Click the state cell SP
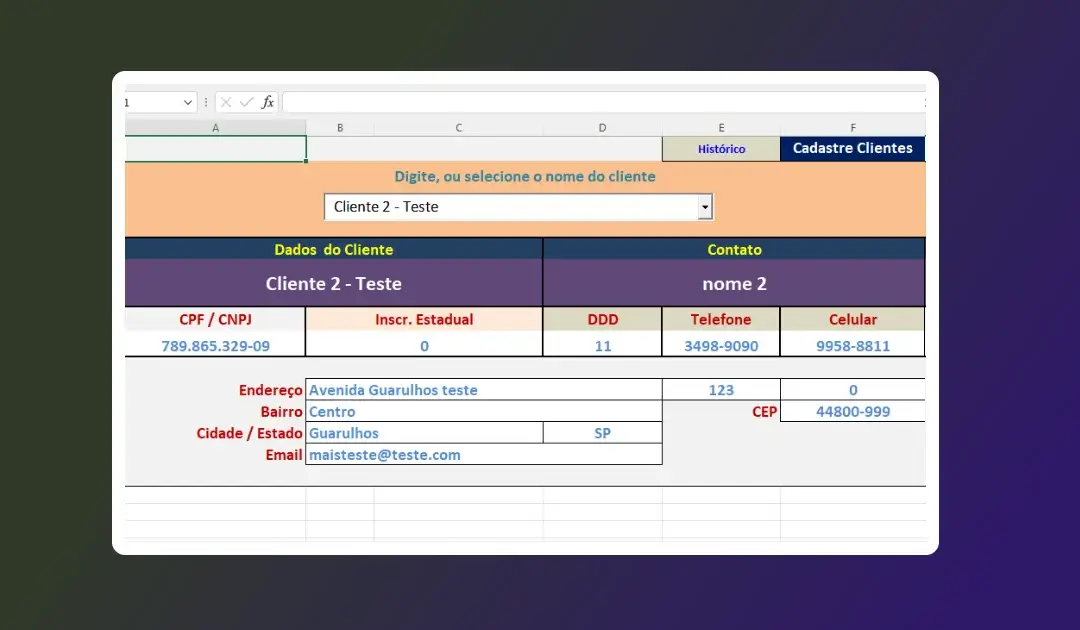The image size is (1080, 630). [x=602, y=433]
